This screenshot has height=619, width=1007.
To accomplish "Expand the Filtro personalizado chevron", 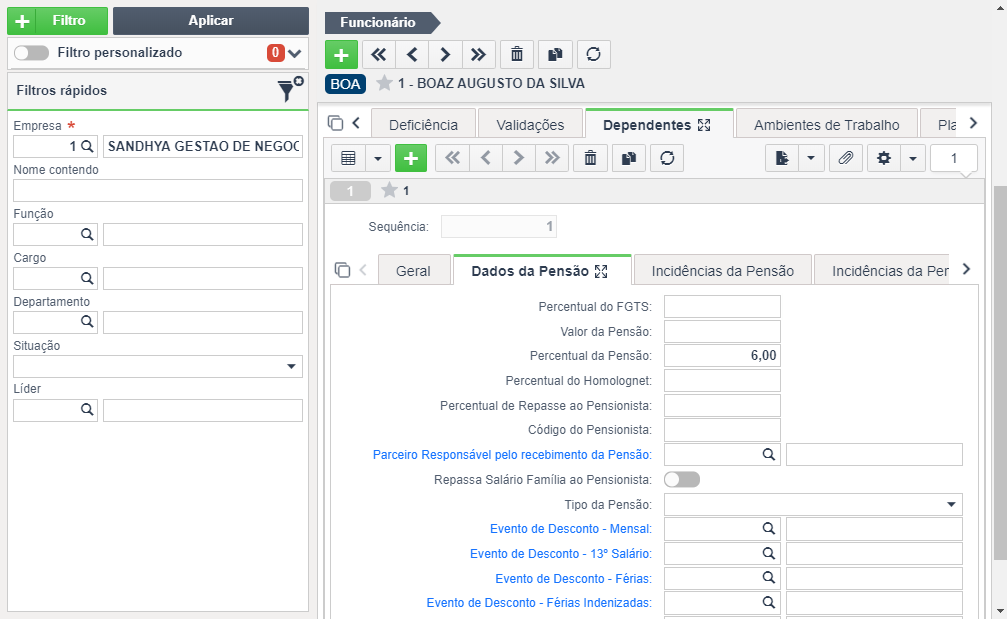I will pyautogui.click(x=295, y=53).
